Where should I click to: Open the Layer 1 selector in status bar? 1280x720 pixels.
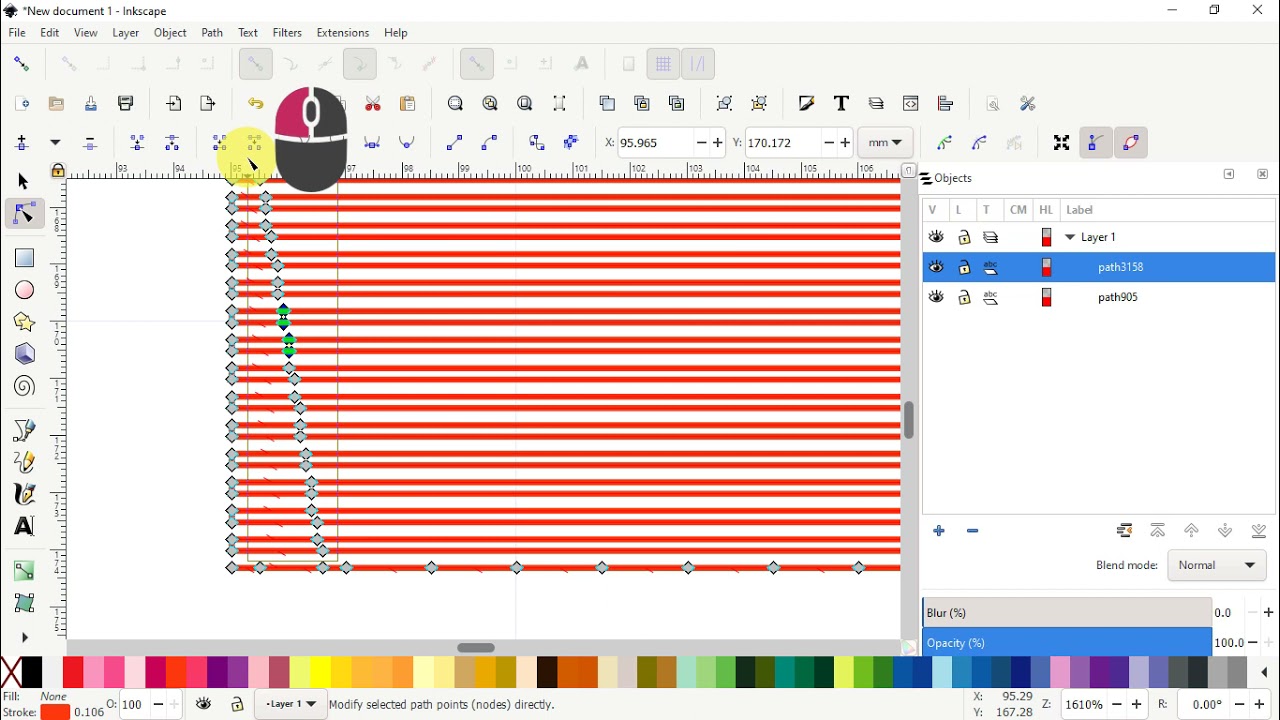click(291, 706)
